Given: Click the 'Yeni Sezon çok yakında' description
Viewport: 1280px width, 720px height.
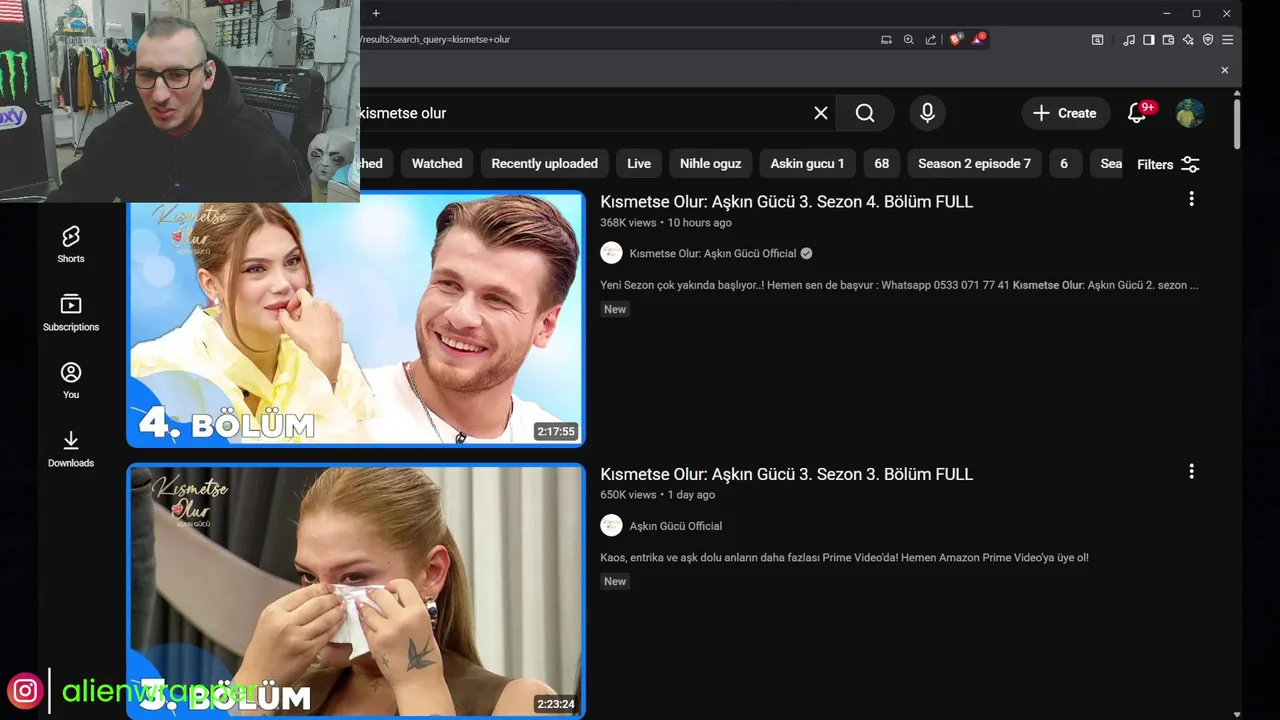Looking at the screenshot, I should (x=899, y=285).
